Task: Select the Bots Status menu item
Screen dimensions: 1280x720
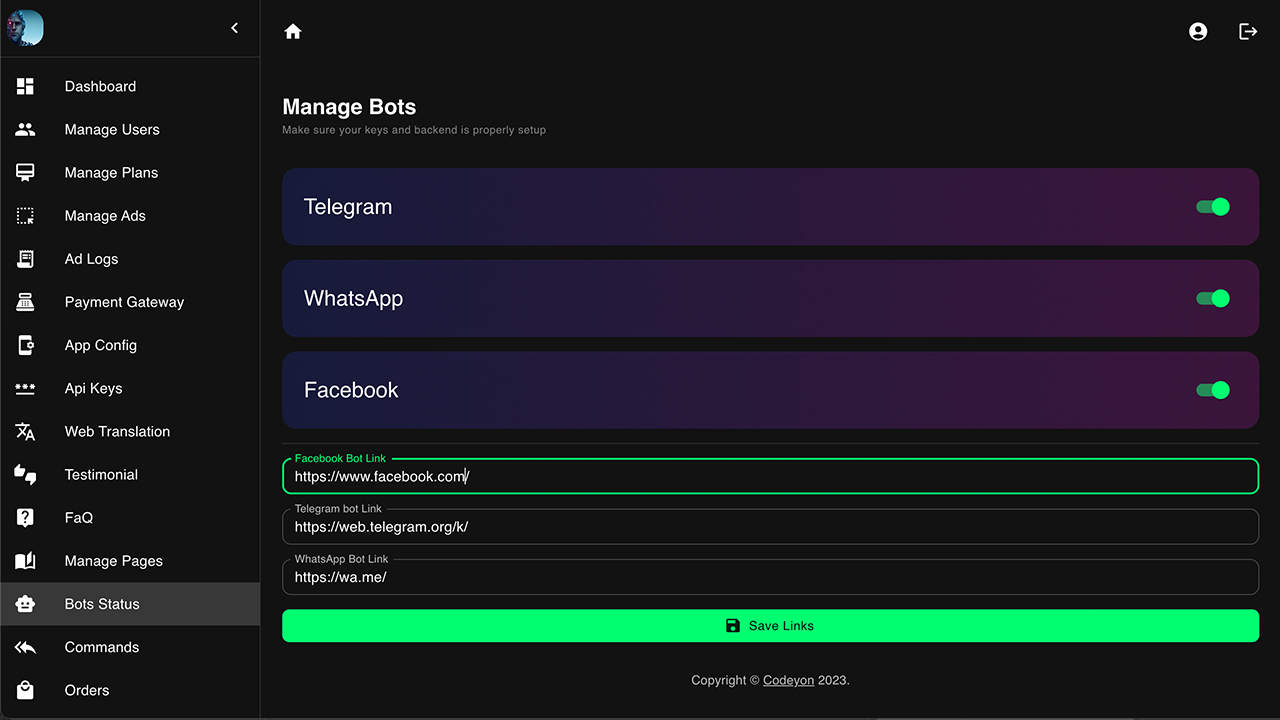Action: (x=130, y=604)
